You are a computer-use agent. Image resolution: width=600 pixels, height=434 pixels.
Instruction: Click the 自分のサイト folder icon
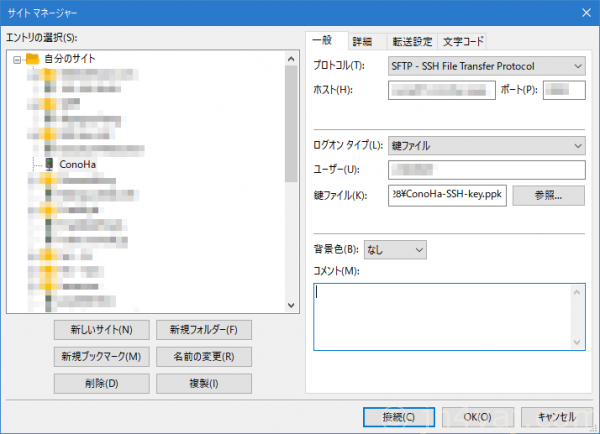32,59
